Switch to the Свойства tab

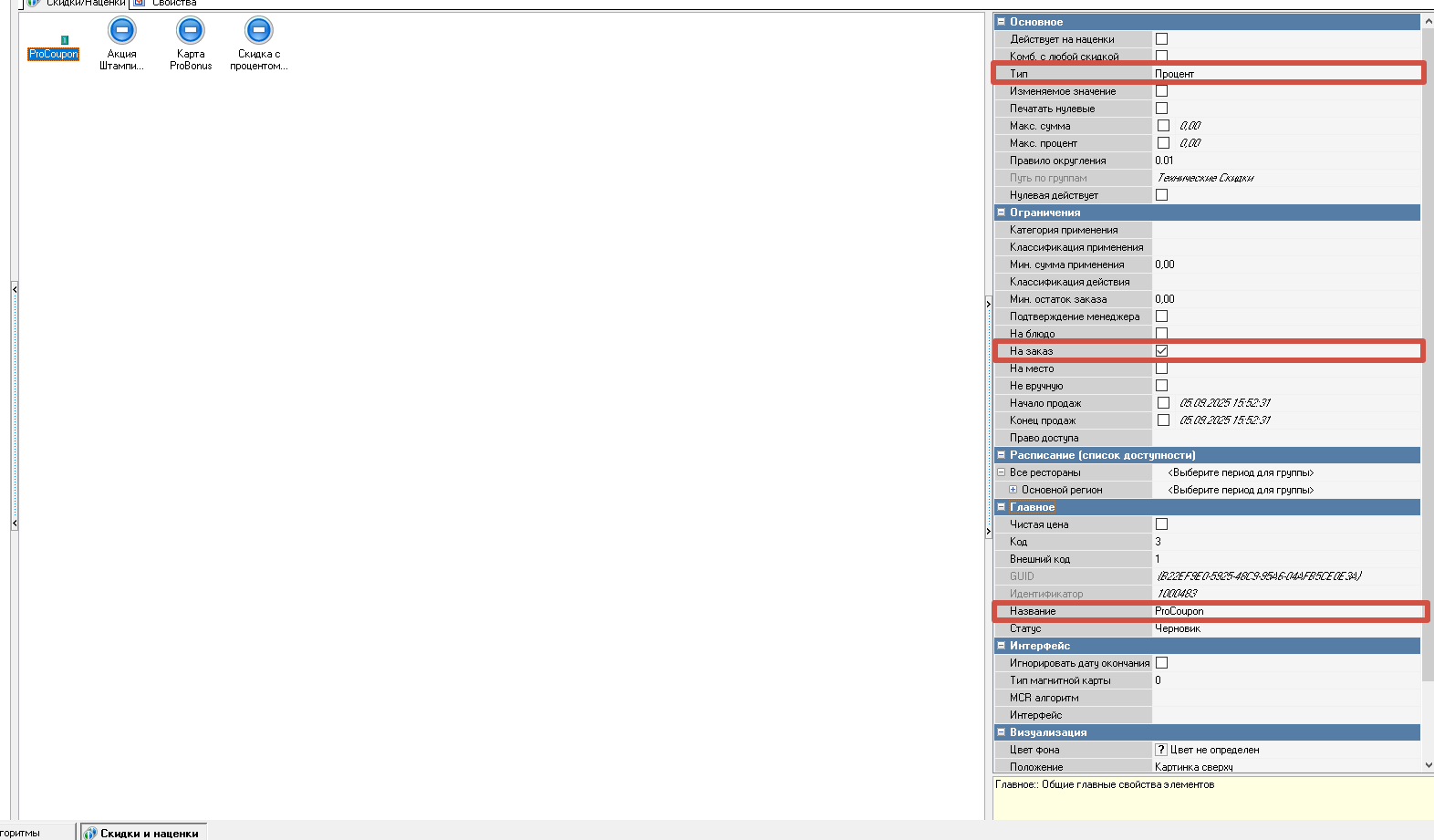[173, 4]
